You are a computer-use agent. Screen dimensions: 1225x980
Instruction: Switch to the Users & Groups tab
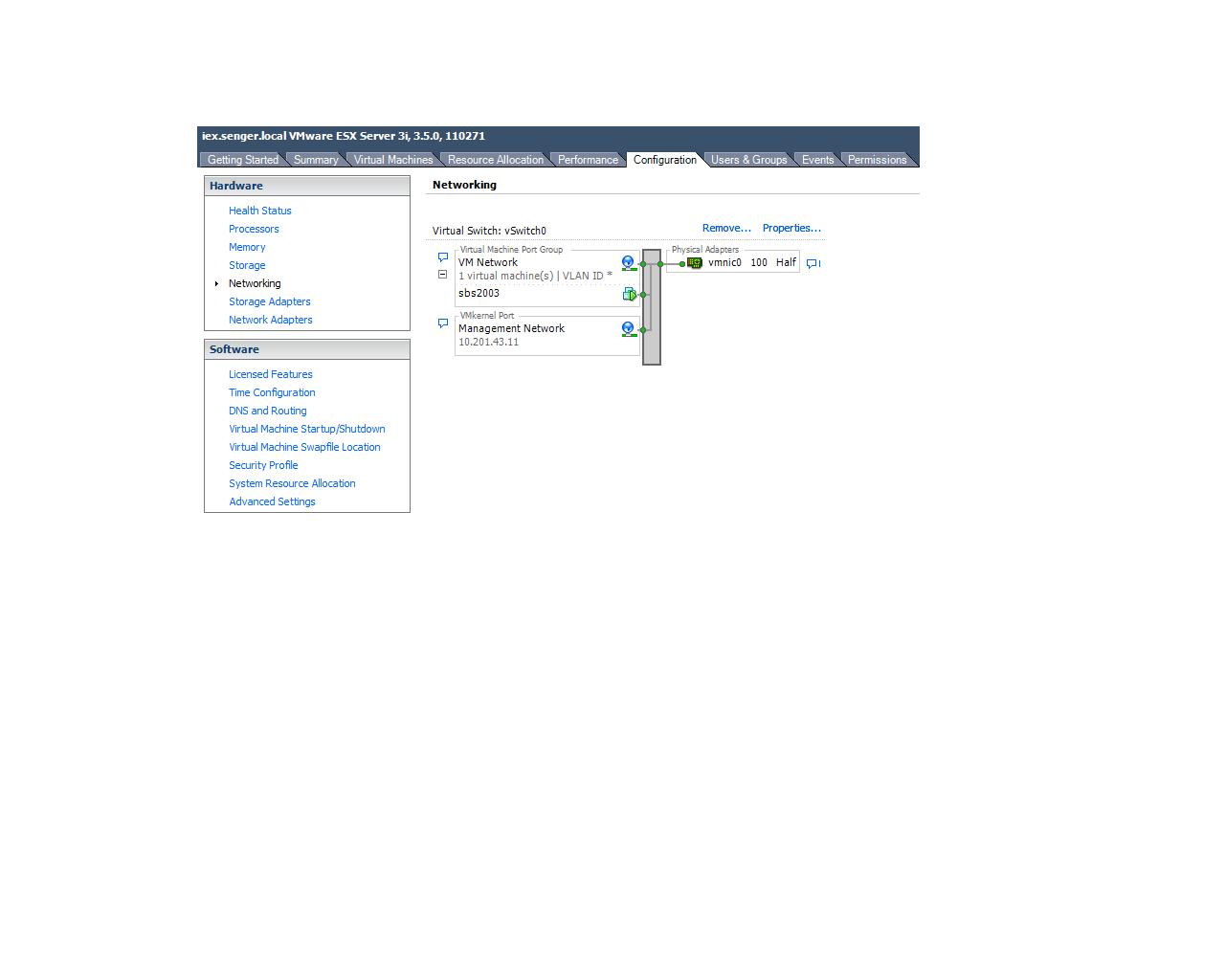coord(749,160)
